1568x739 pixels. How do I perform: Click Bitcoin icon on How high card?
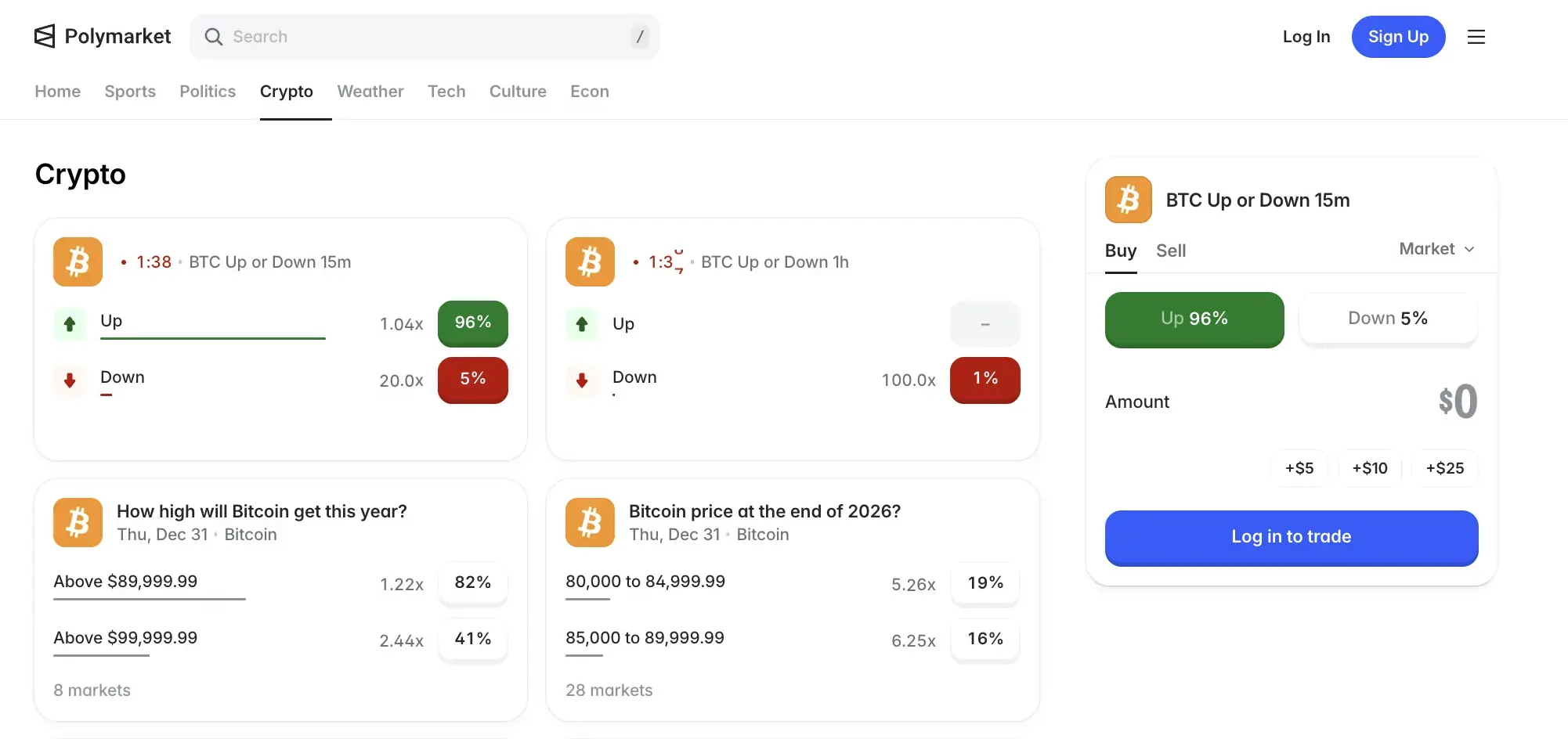(x=78, y=522)
